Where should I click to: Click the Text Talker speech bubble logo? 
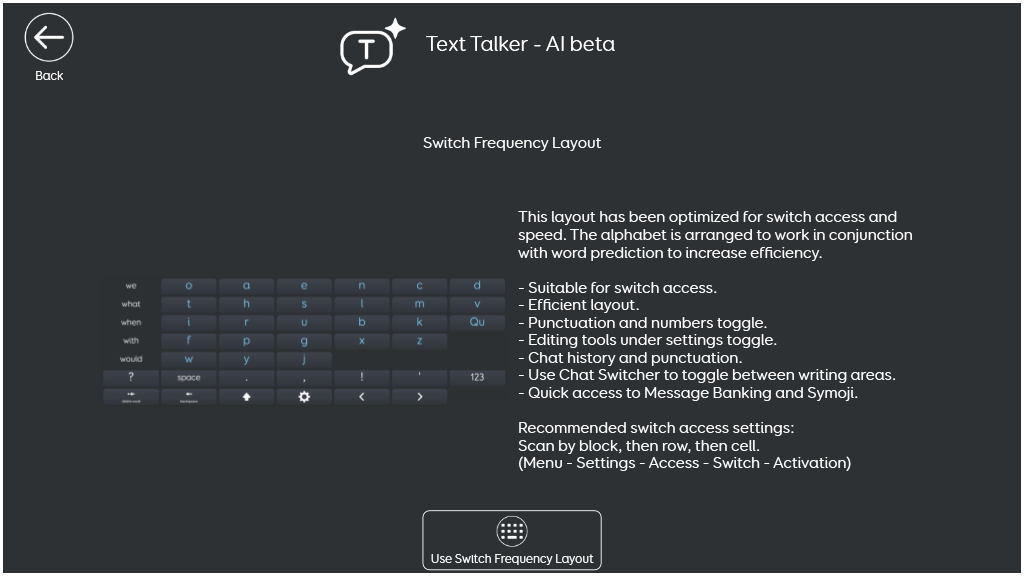[368, 48]
